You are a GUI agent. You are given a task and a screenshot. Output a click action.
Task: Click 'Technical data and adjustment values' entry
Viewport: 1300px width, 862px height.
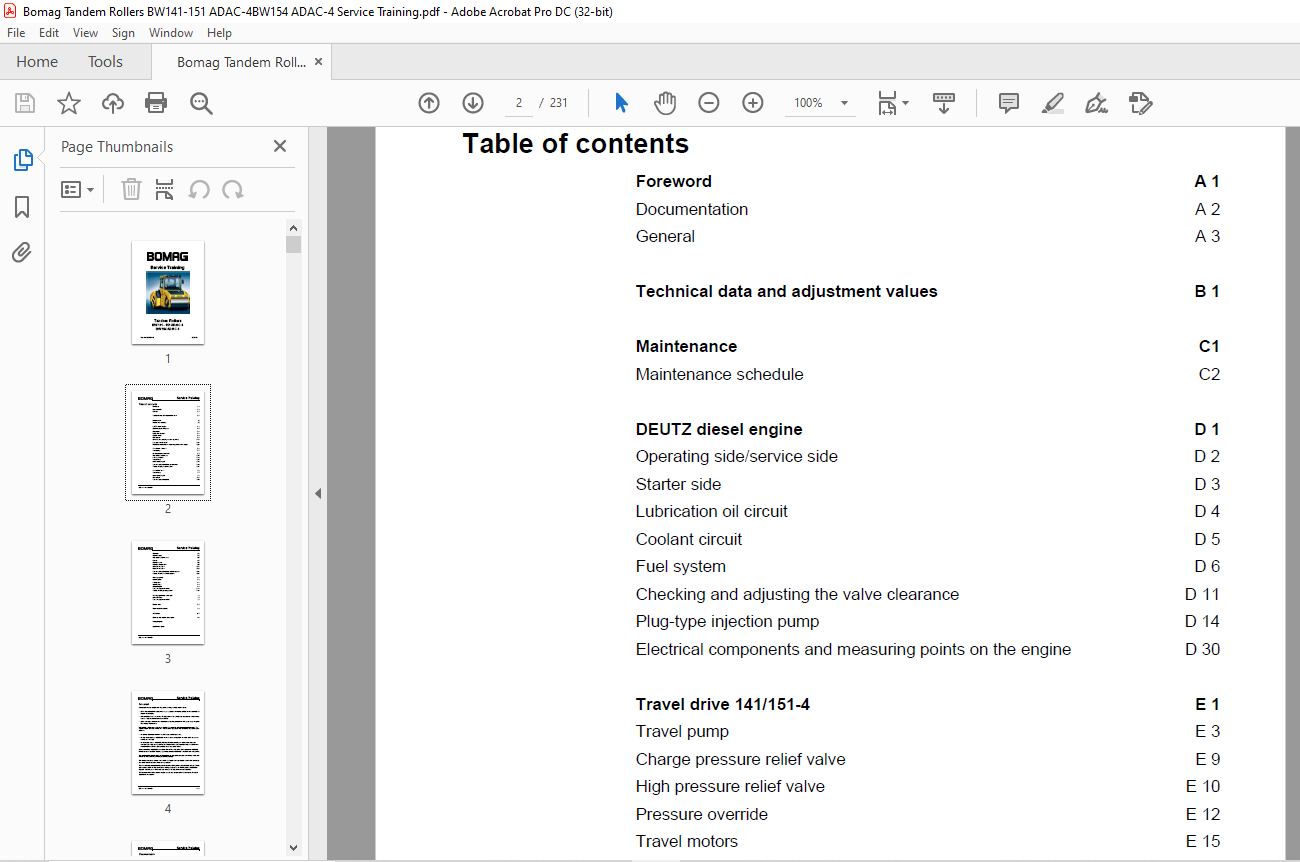pos(787,291)
